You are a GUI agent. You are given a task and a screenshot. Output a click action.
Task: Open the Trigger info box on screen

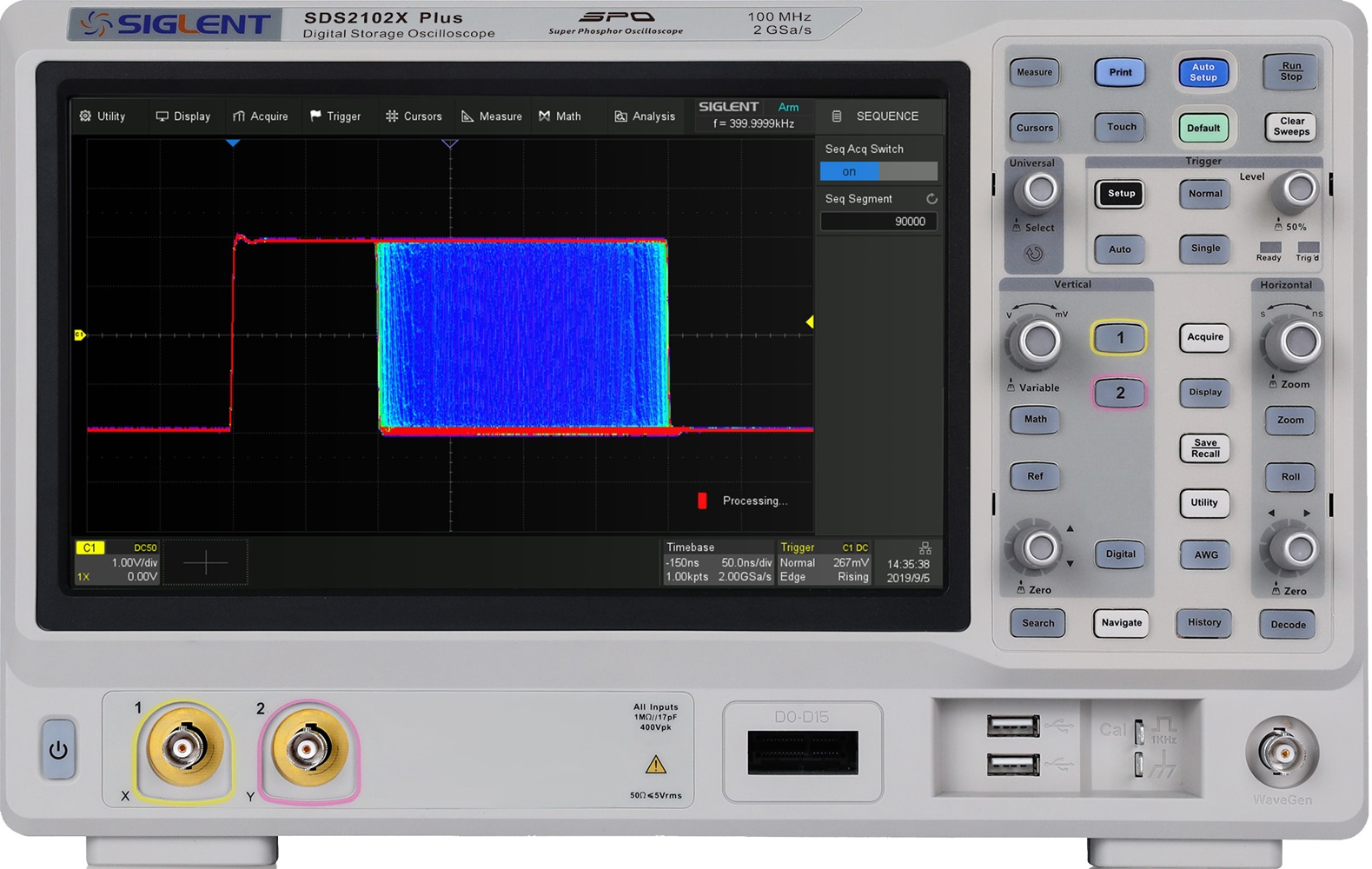(x=824, y=562)
